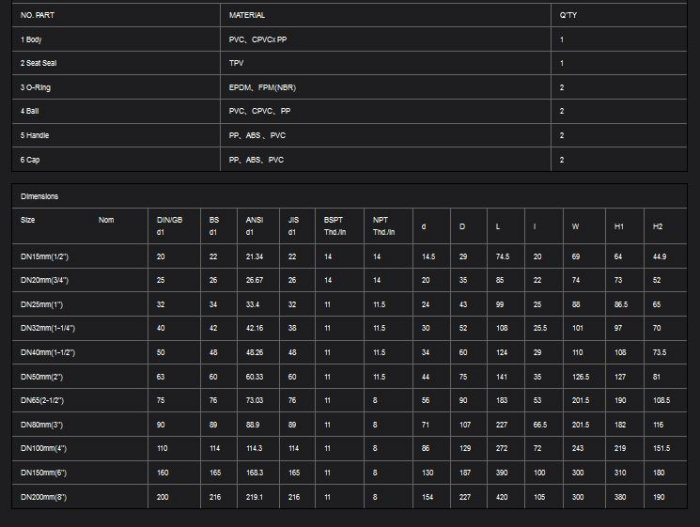Click the 'BSPT Thd./in' column header
The height and width of the screenshot is (527, 700).
[334, 225]
